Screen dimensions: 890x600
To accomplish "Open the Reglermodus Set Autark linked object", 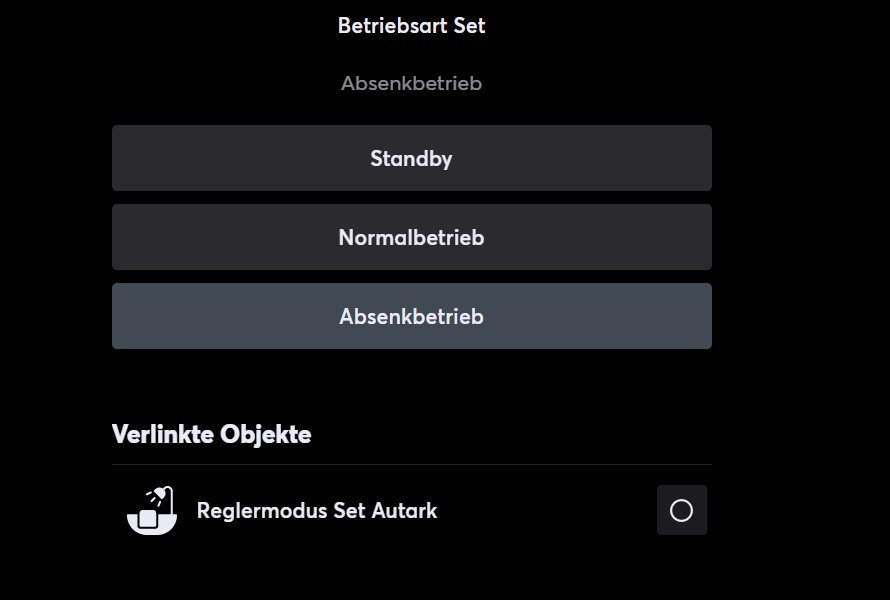I will coord(317,511).
